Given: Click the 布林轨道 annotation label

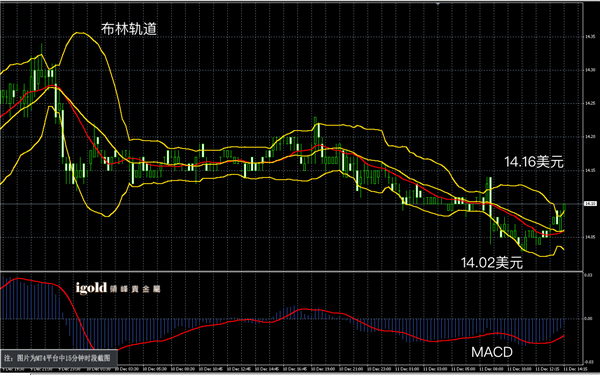Looking at the screenshot, I should pyautogui.click(x=129, y=29).
